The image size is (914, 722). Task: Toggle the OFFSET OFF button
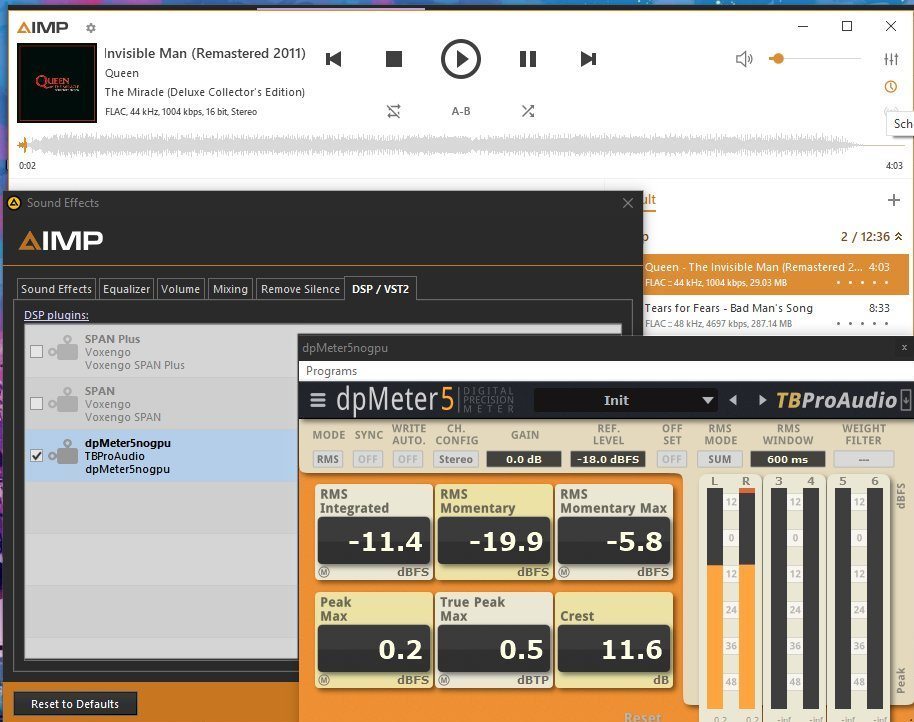[672, 459]
